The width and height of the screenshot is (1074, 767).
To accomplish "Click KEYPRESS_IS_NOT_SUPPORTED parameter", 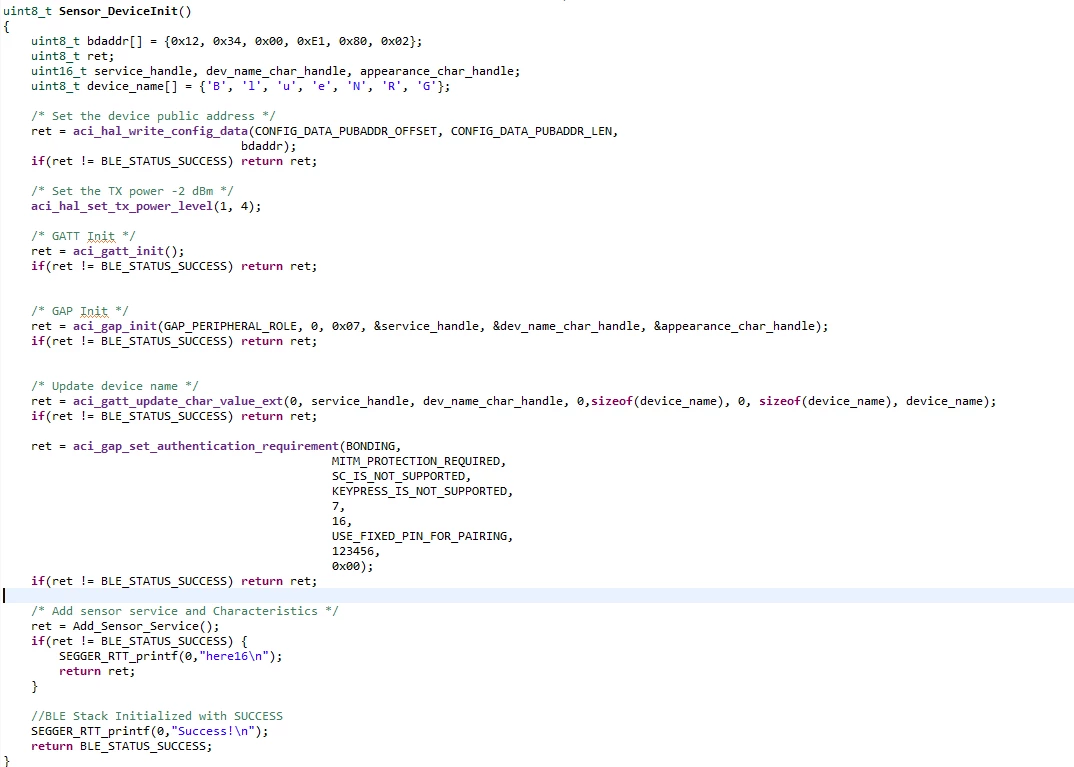I will click(419, 492).
